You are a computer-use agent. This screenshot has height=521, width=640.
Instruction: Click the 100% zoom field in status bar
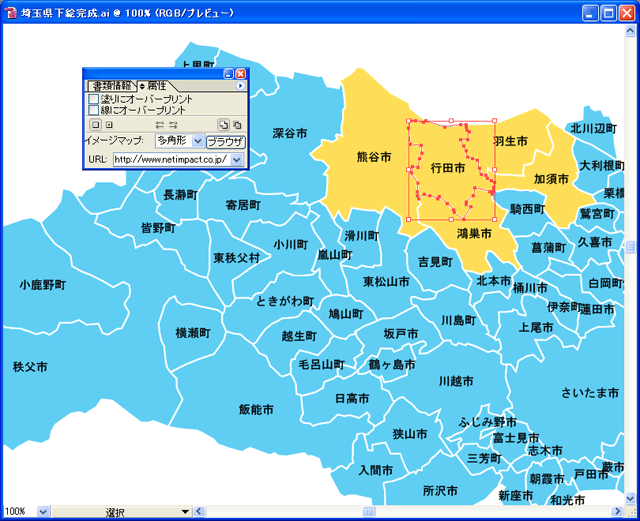click(20, 512)
